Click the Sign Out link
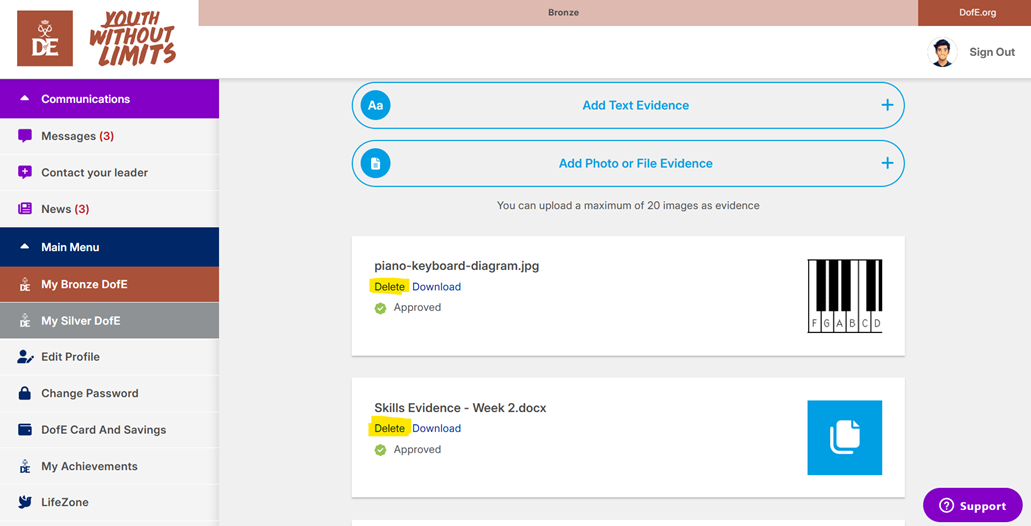1031x526 pixels. 991,52
